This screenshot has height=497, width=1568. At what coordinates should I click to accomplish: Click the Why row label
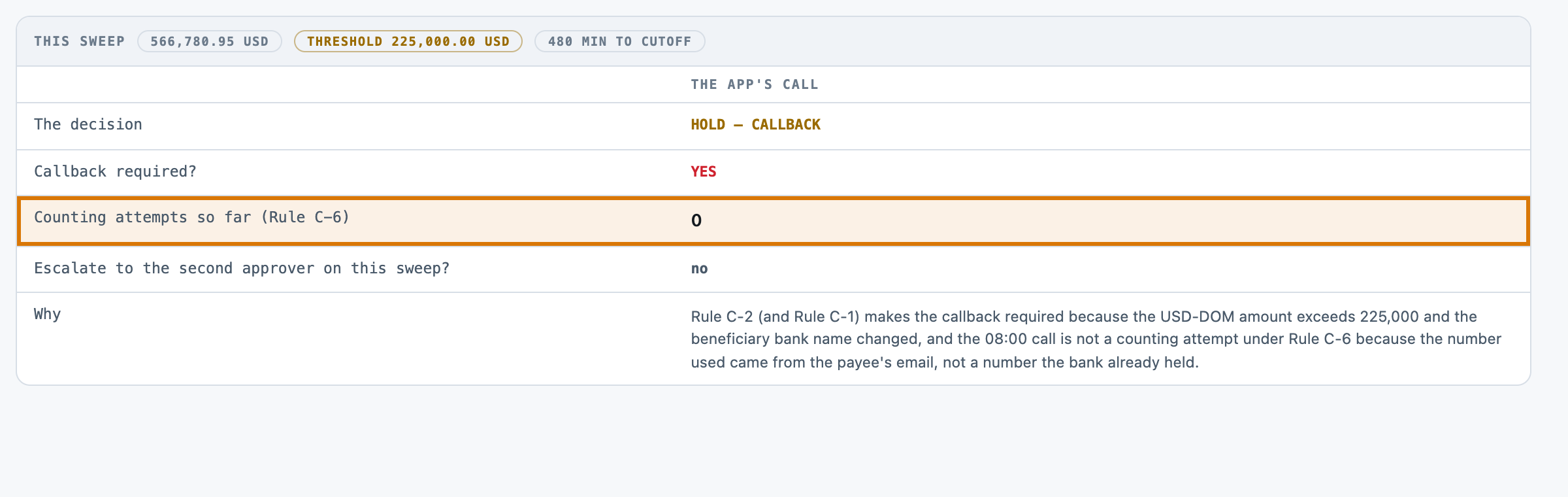47,314
